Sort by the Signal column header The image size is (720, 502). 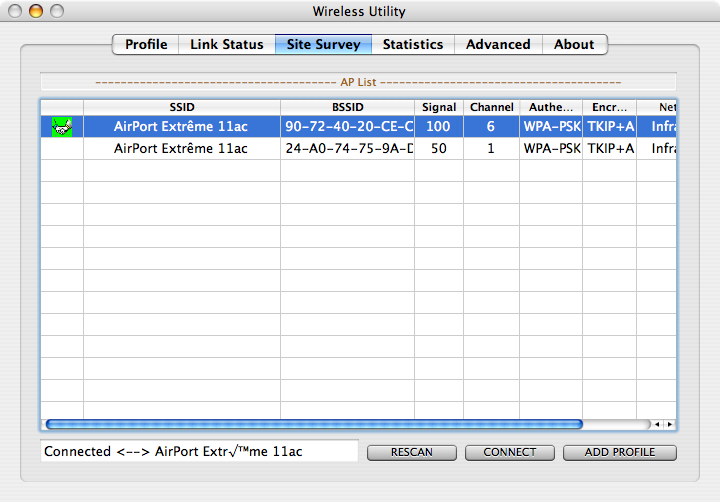(439, 107)
